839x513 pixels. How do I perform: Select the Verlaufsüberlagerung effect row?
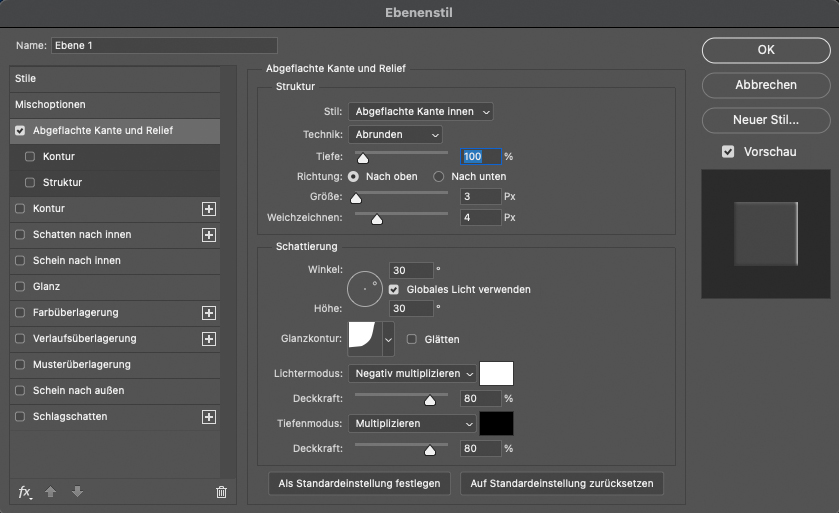click(x=115, y=339)
